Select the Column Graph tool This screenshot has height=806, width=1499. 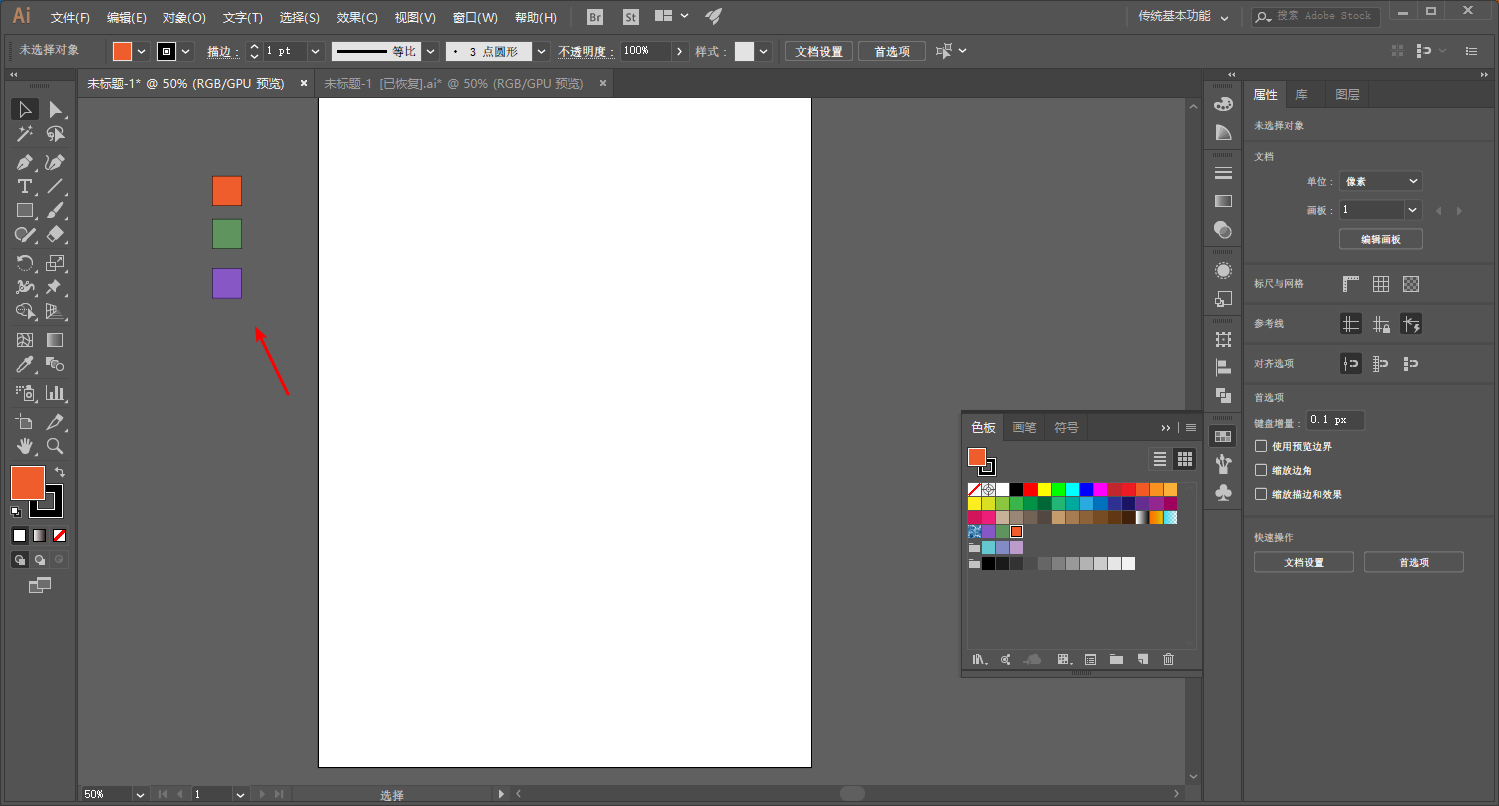click(x=56, y=393)
